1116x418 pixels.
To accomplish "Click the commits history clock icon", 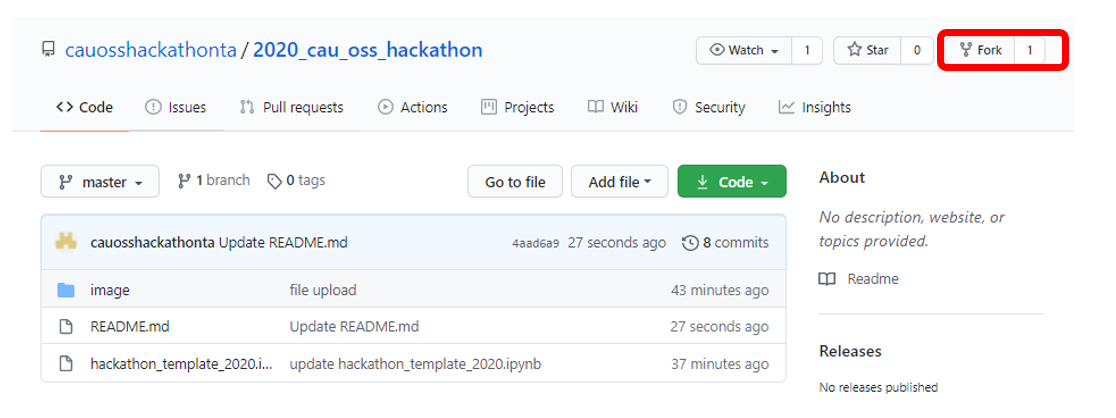I will pos(690,243).
